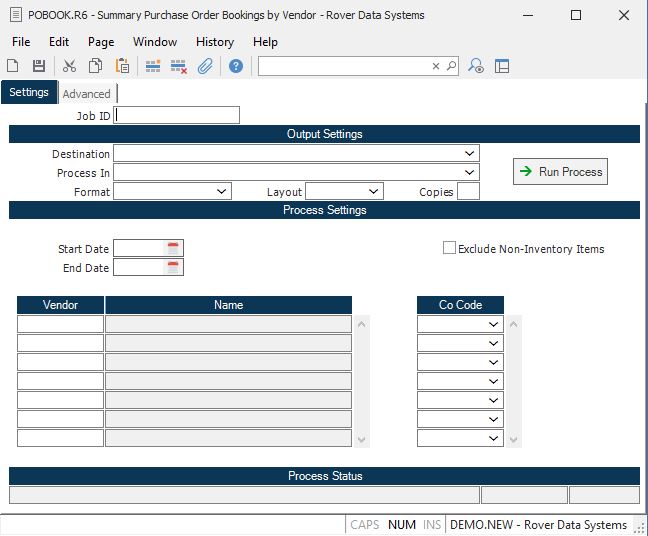Expand the Layout dropdown
The image size is (648, 536).
pos(374,191)
